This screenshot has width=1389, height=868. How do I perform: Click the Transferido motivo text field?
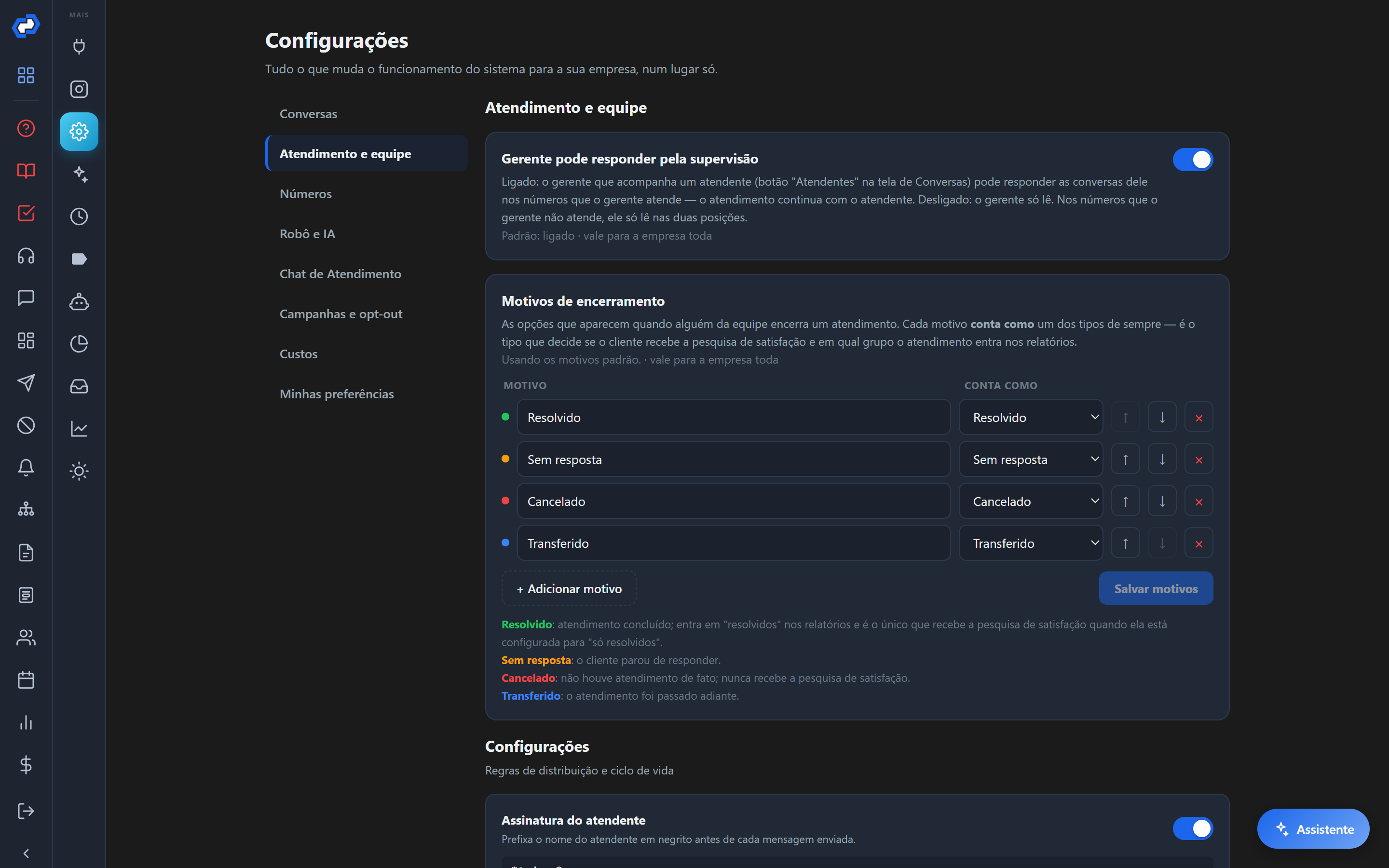[x=734, y=543]
